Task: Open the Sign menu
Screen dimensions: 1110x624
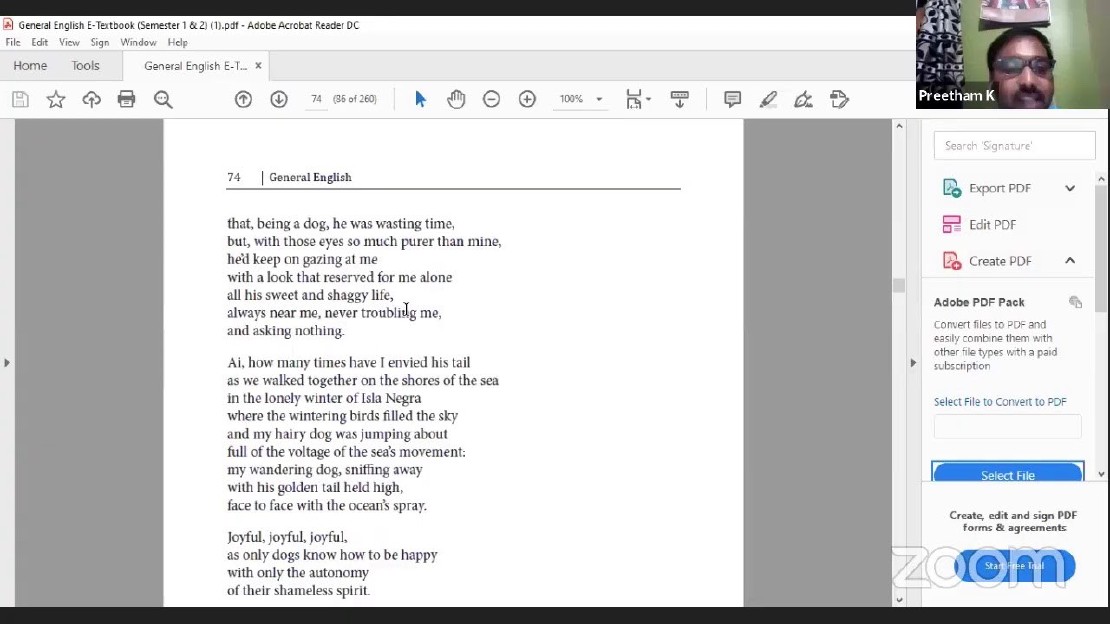Action: pos(100,42)
